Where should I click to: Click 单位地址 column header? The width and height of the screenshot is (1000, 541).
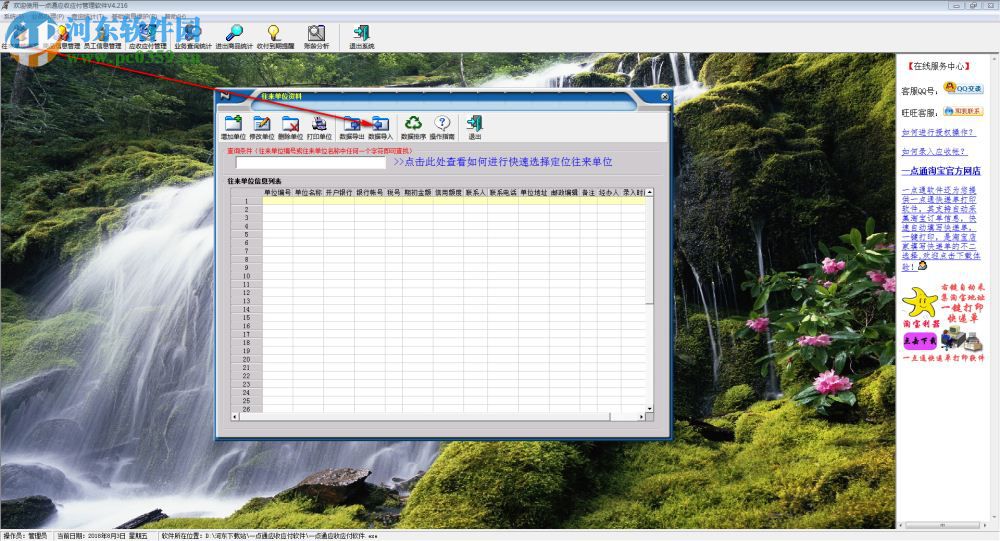534,192
